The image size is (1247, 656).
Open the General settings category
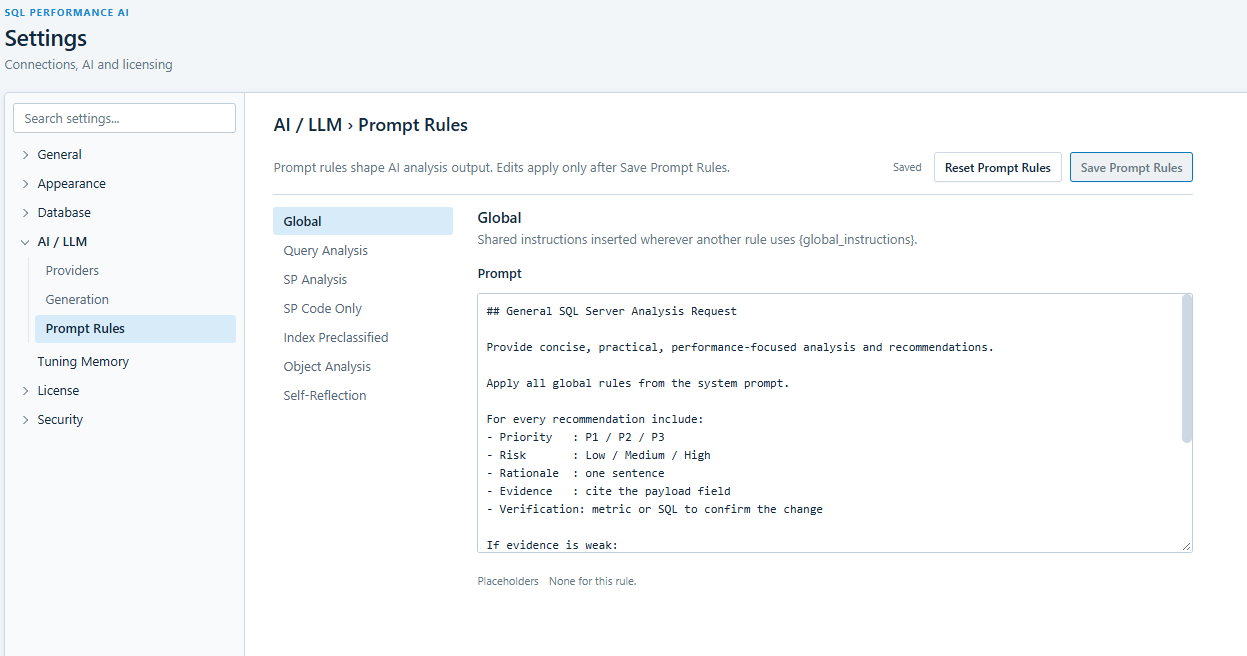(x=60, y=155)
